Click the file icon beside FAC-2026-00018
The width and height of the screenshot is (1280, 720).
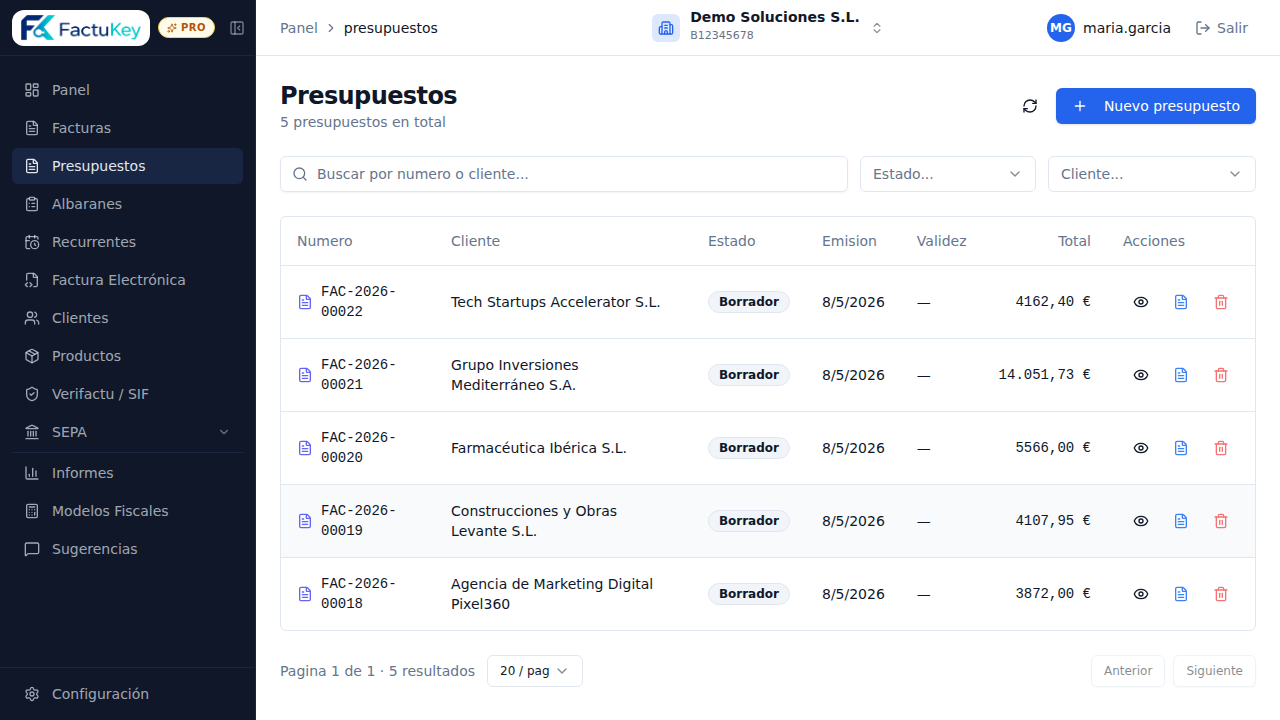click(305, 594)
